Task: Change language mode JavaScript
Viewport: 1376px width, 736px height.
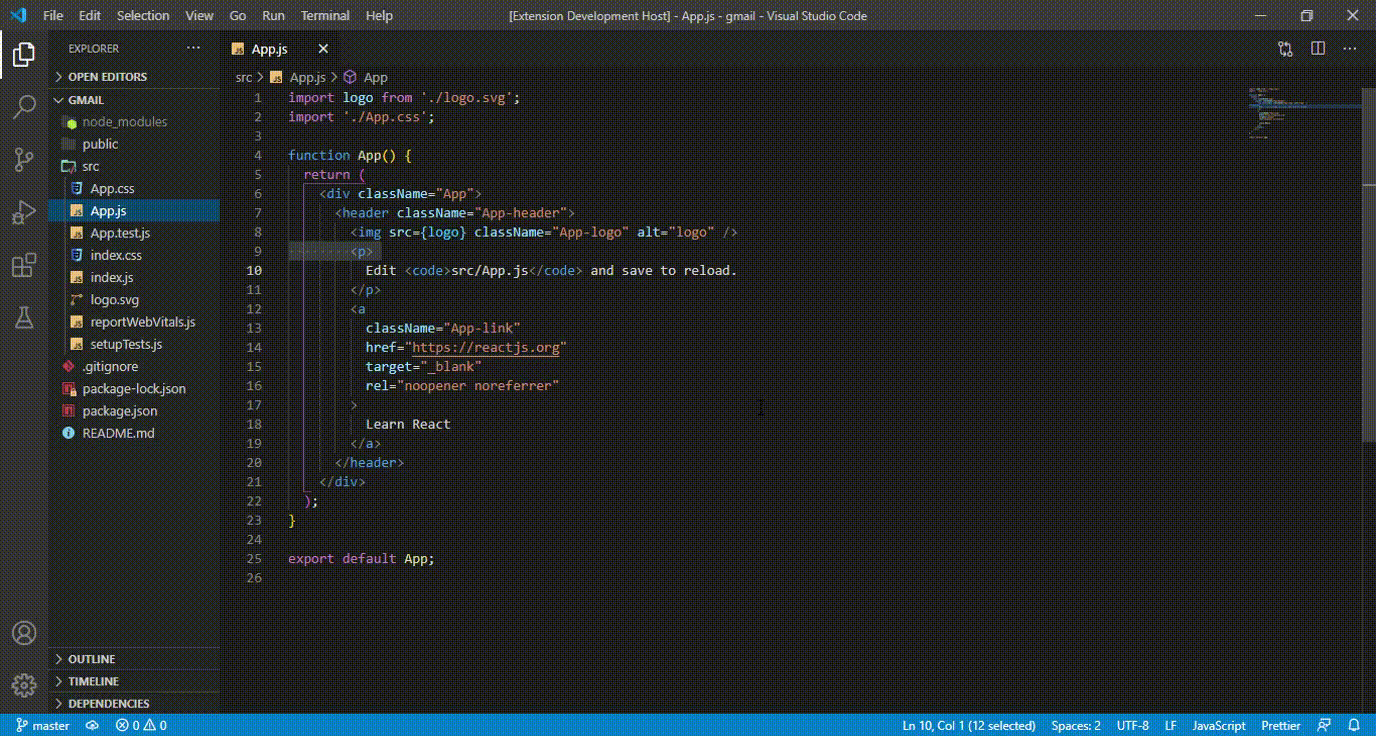Action: click(x=1219, y=725)
